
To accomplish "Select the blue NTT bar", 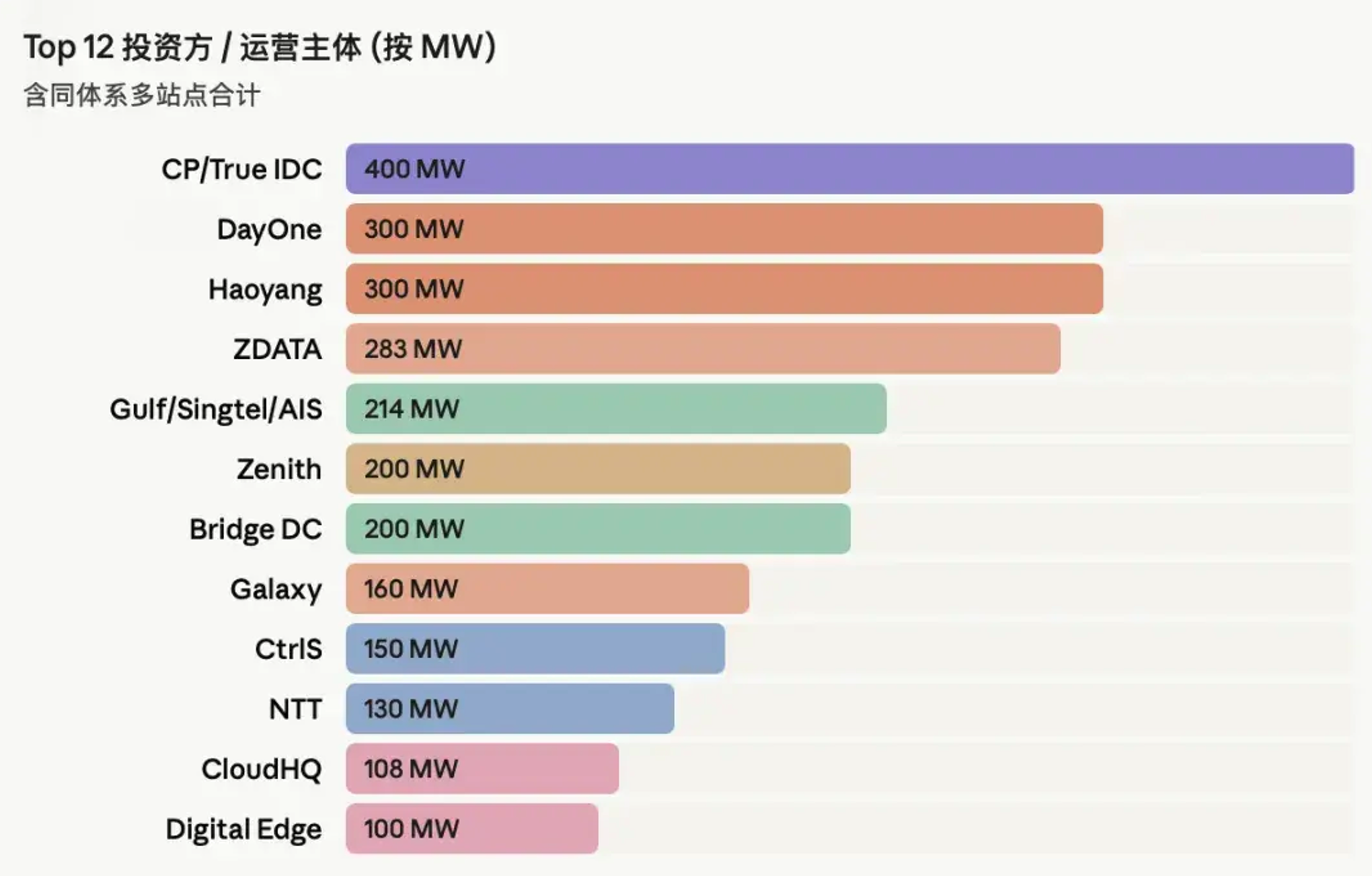I will coord(510,709).
